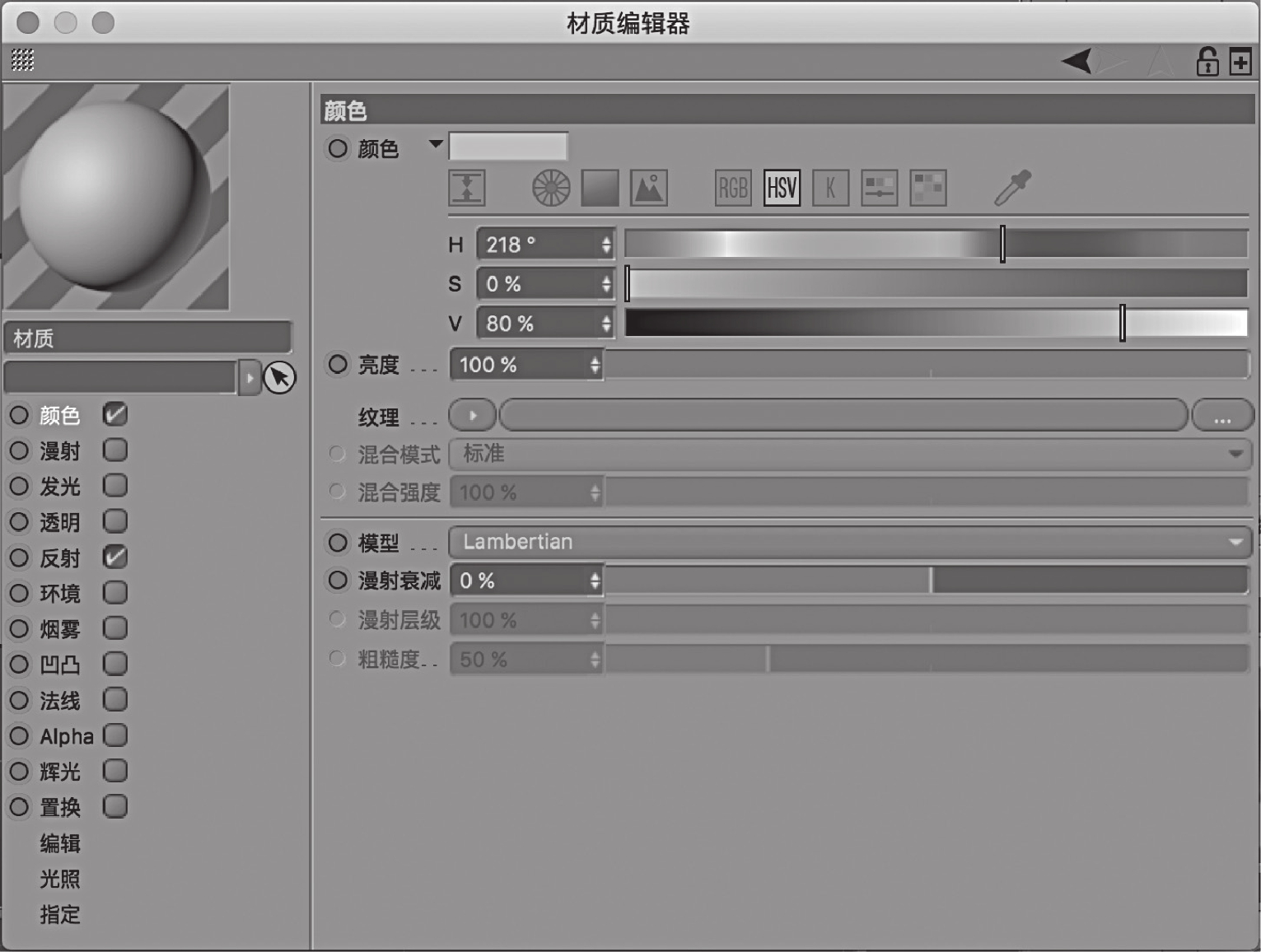Select the 透明 channel label
The height and width of the screenshot is (952, 1261).
pos(60,522)
